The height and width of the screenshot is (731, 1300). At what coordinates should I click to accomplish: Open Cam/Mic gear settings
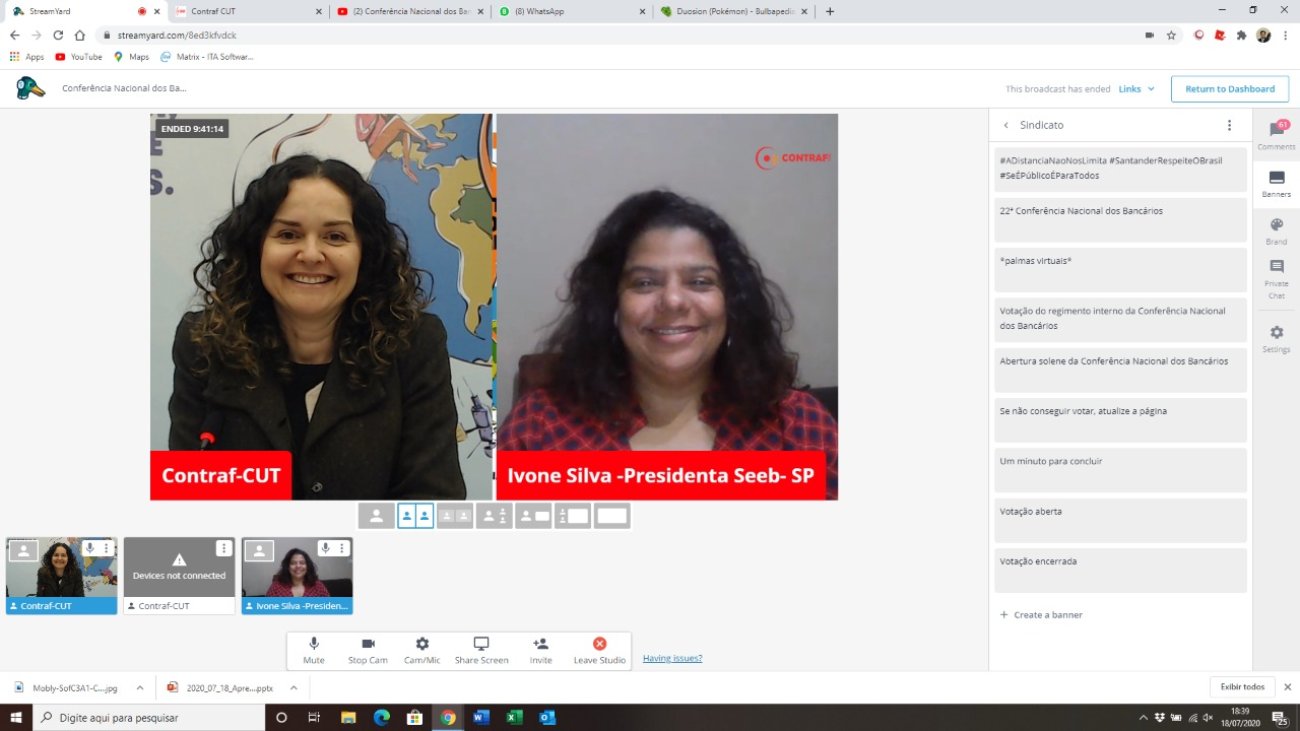[x=422, y=644]
